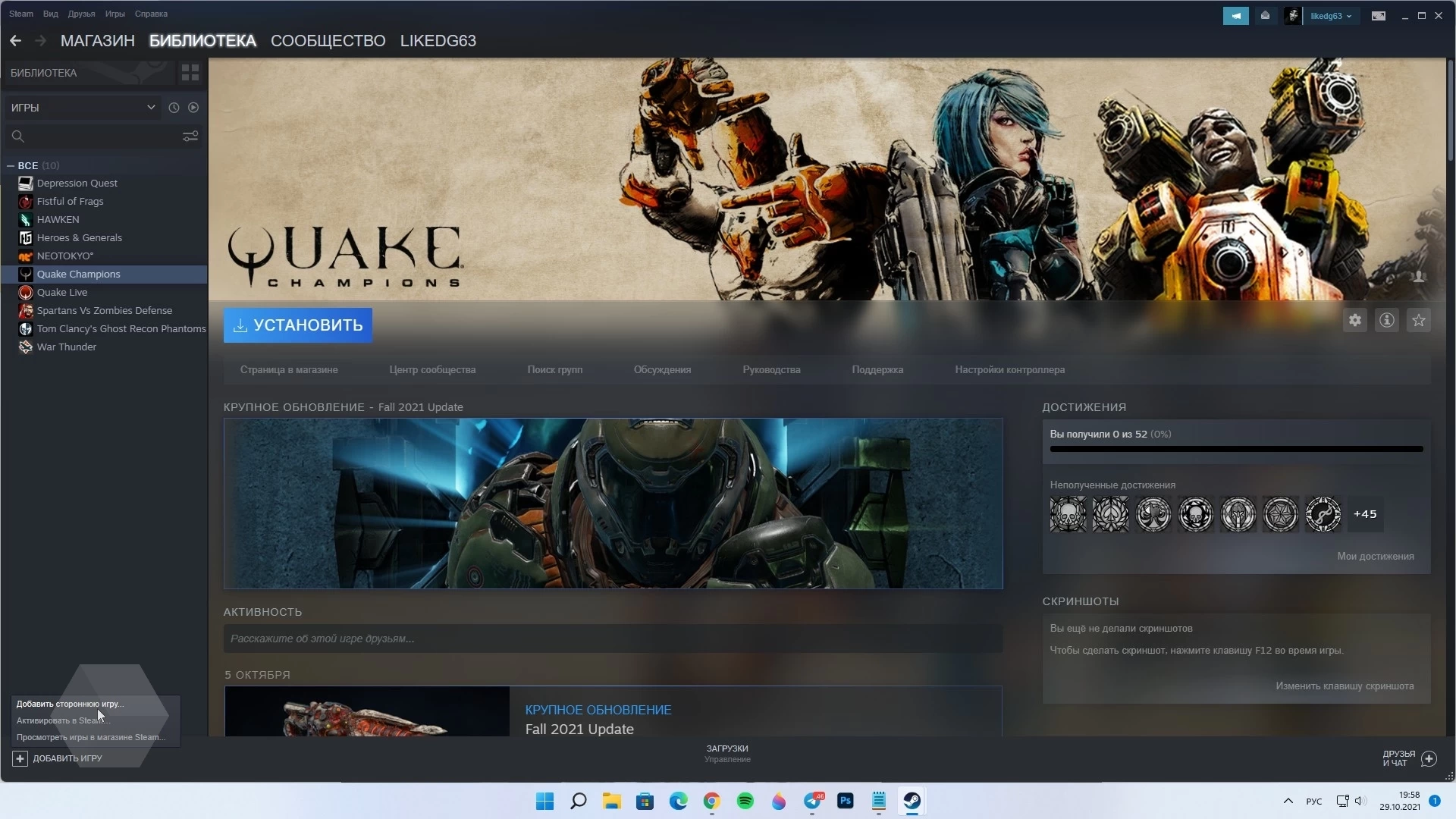
Task: Show ready-to-play games icon
Action: point(193,108)
